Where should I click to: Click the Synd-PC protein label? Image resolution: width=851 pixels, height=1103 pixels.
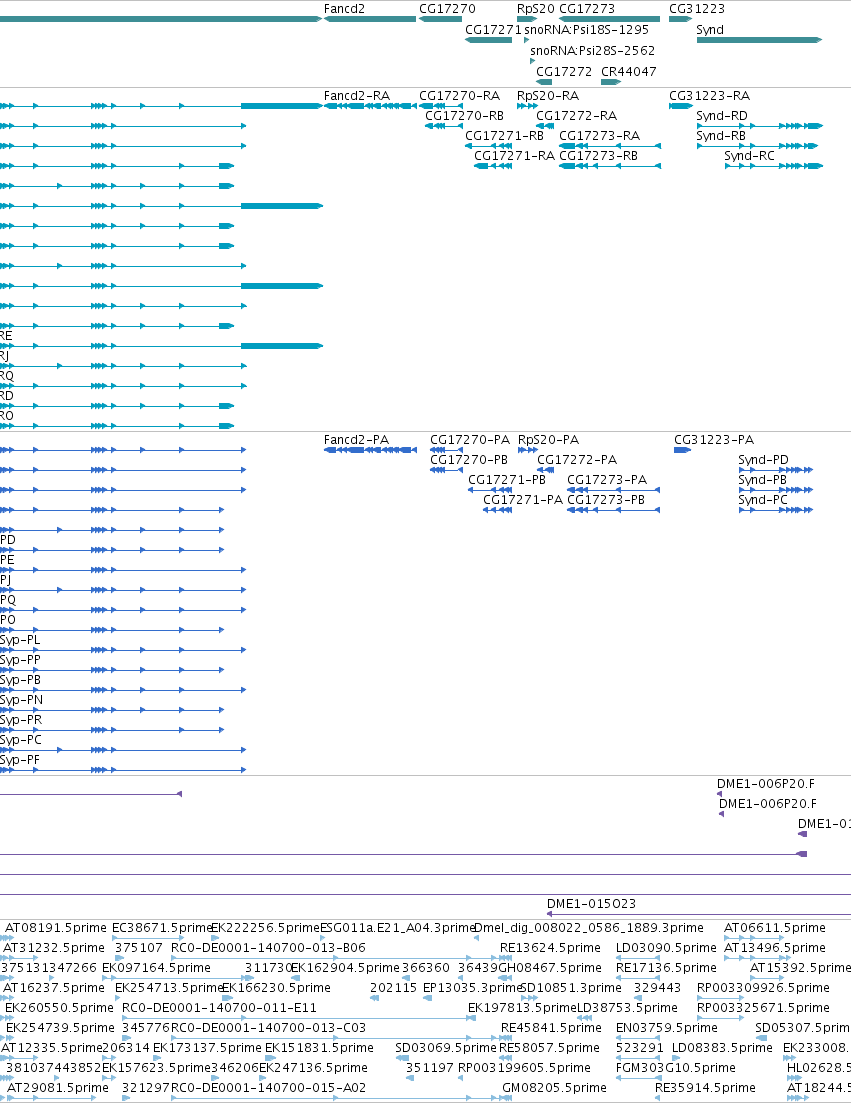pyautogui.click(x=762, y=499)
